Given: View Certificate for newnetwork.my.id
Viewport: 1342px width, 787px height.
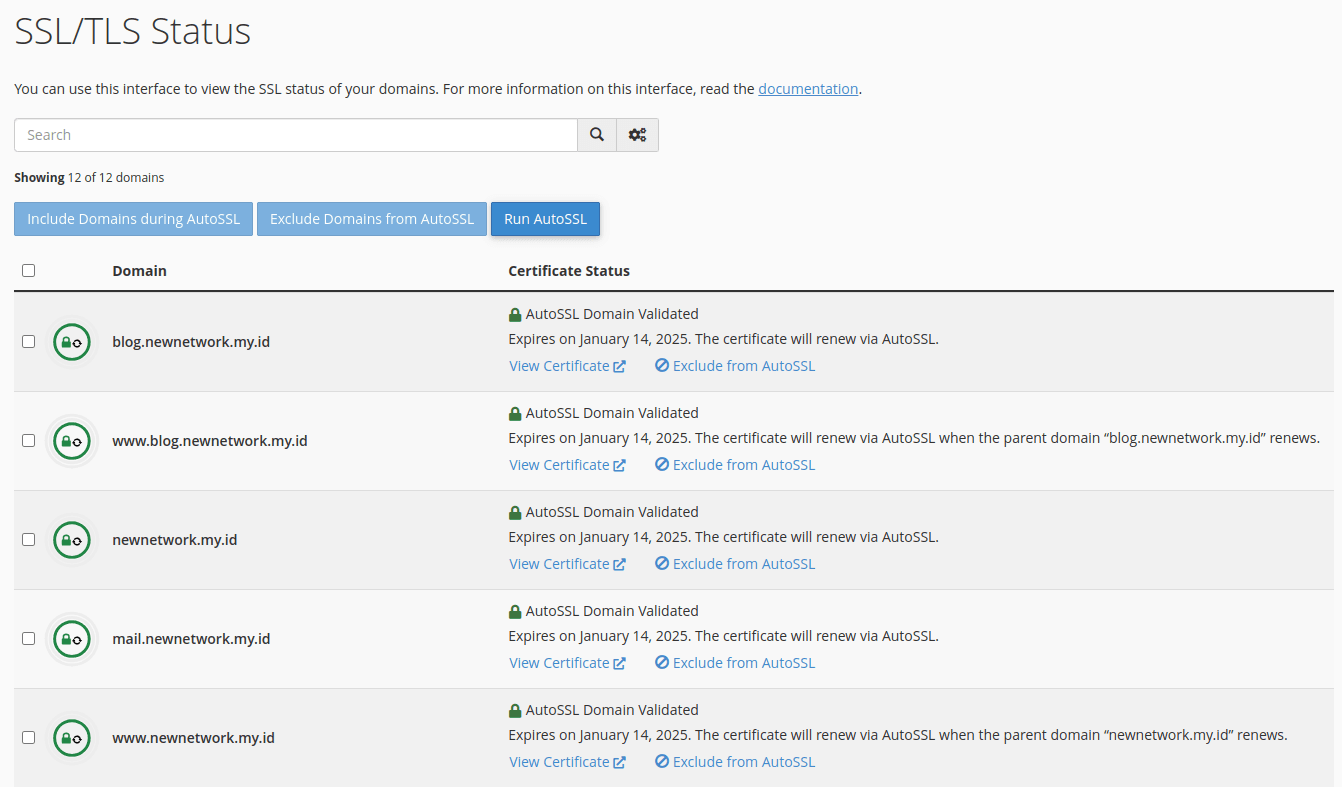Looking at the screenshot, I should click(566, 564).
